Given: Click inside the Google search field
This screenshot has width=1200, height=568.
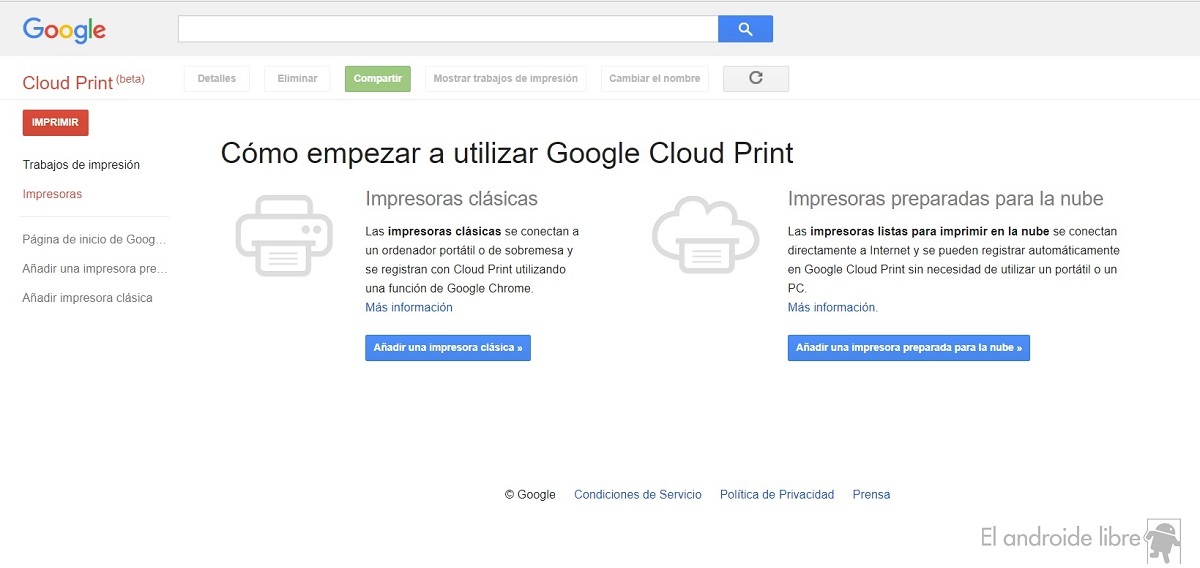Looking at the screenshot, I should tap(447, 29).
